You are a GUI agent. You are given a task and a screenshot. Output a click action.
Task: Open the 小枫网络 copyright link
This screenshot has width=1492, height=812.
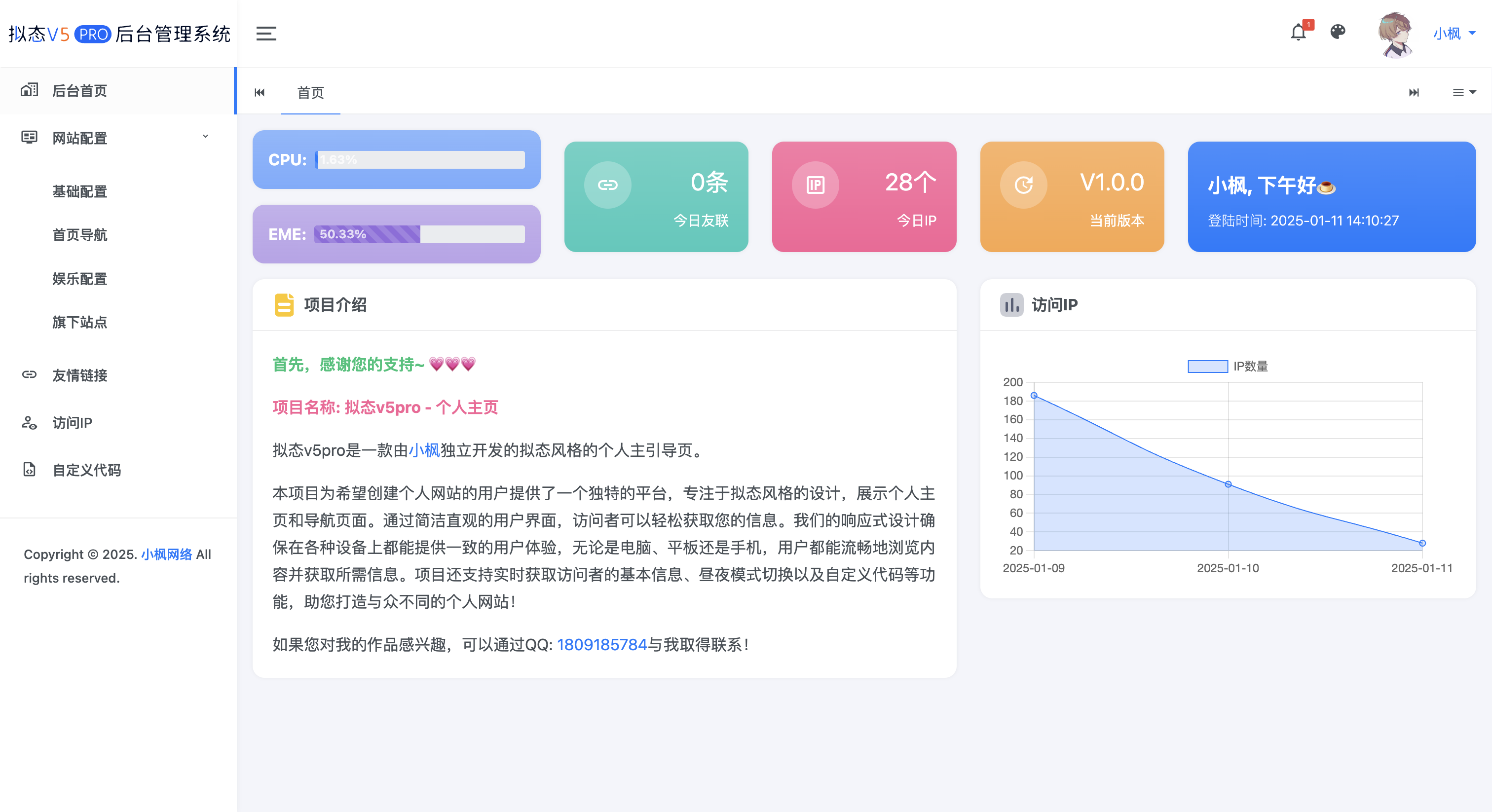[167, 554]
